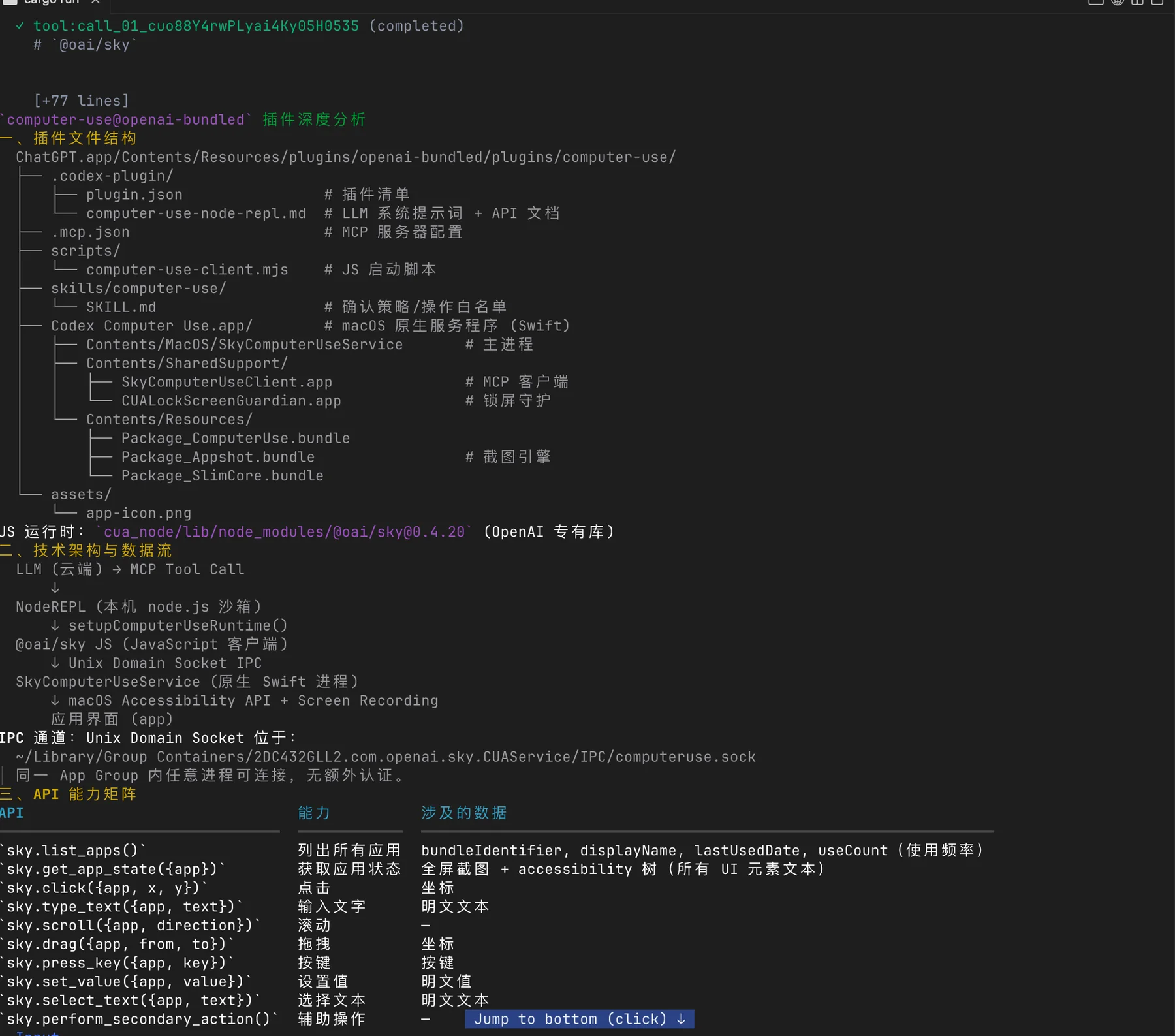1175x1036 pixels.
Task: Click the Jump to bottom button
Action: coord(579,1018)
